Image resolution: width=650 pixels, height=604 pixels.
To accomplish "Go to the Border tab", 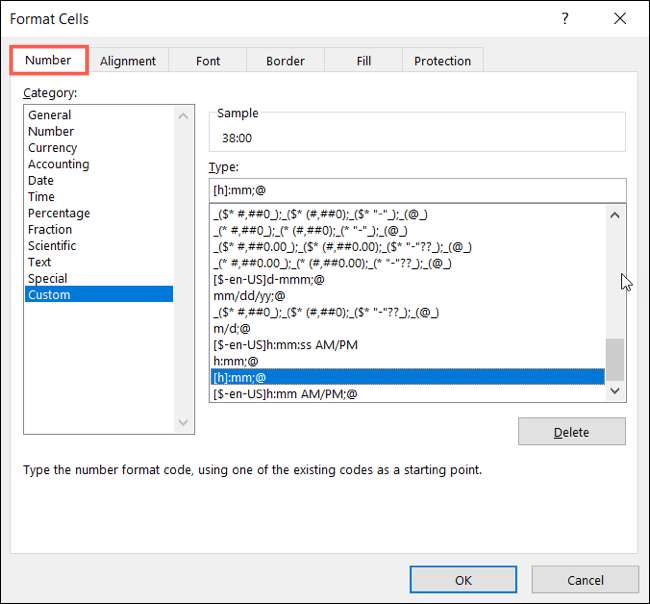I will (285, 61).
